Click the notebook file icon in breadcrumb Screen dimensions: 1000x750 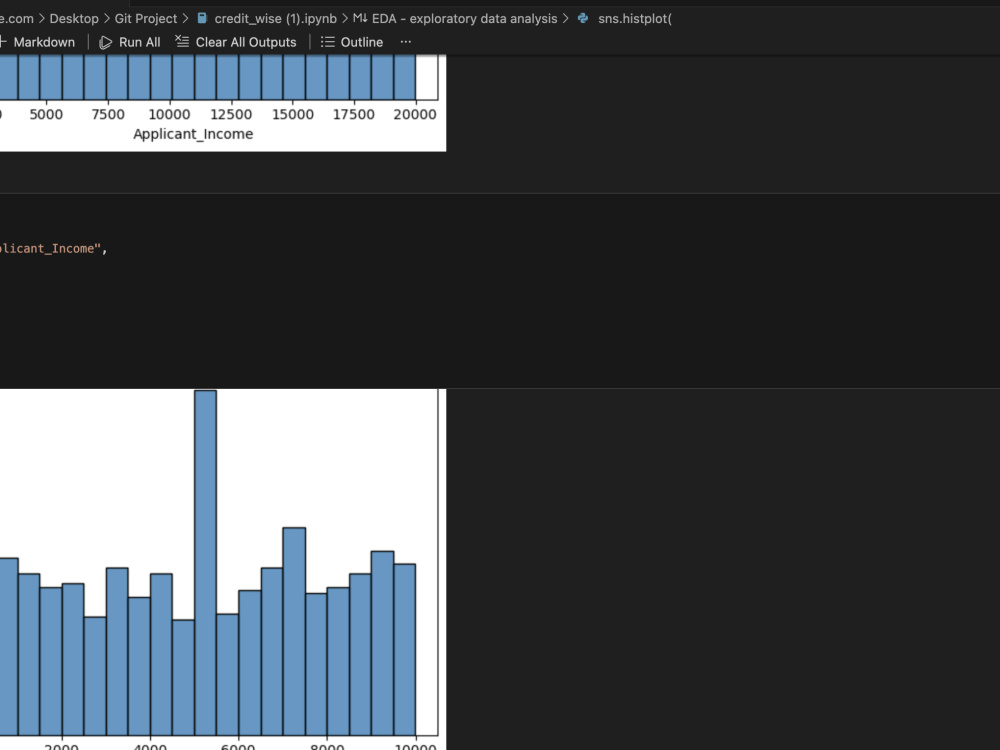point(202,18)
